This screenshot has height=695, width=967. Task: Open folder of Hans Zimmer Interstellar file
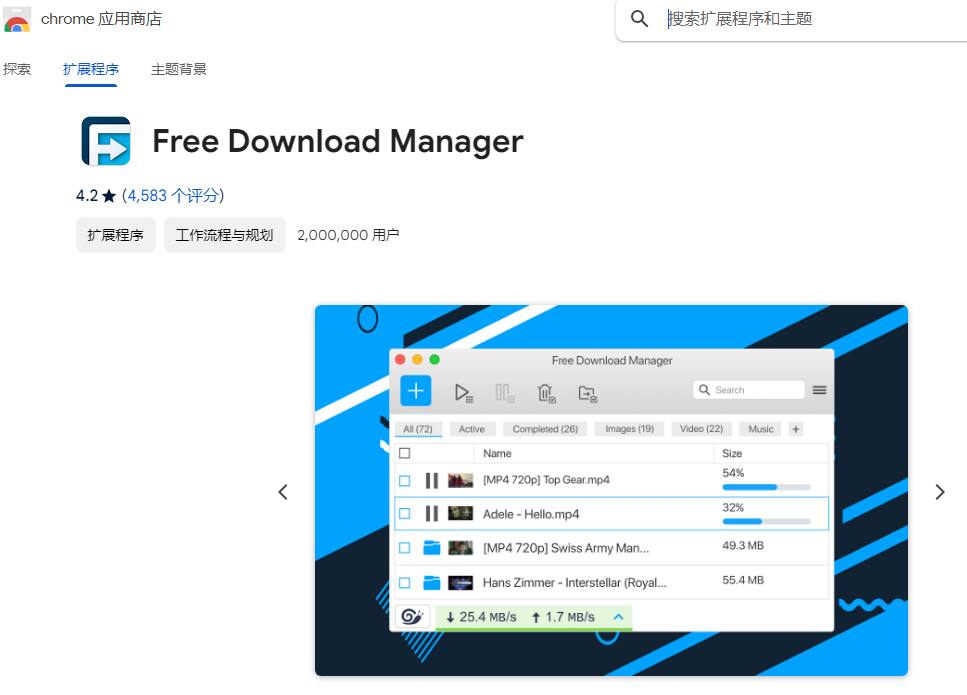[432, 582]
